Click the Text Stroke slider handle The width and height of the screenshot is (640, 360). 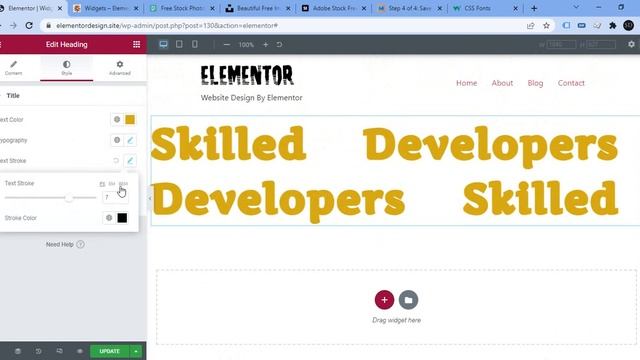[x=69, y=198]
